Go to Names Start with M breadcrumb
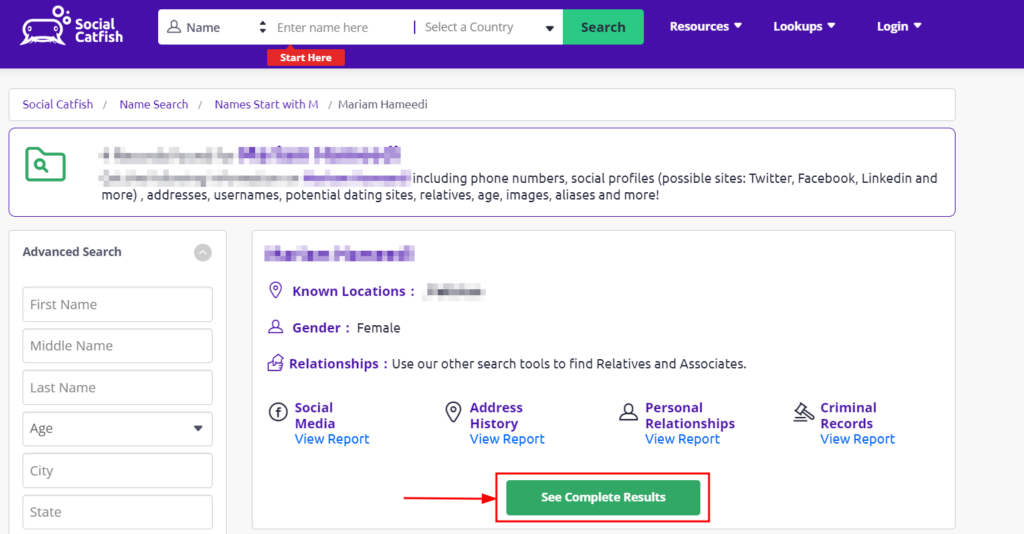Screen dimensions: 1024x534 pyautogui.click(x=266, y=104)
